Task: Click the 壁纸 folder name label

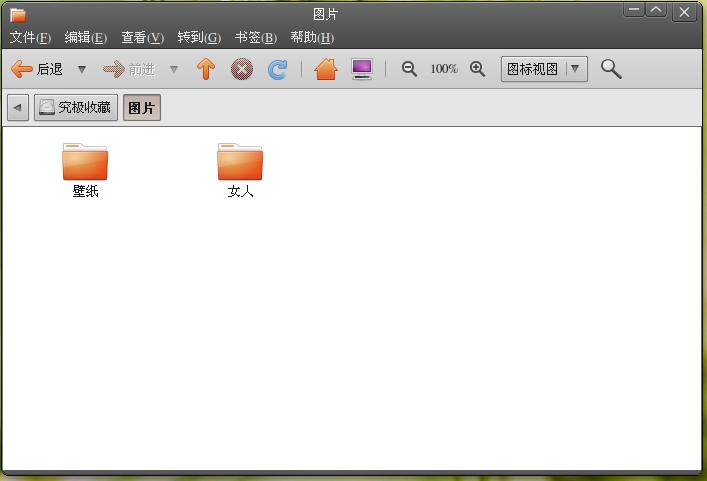Action: 85,191
